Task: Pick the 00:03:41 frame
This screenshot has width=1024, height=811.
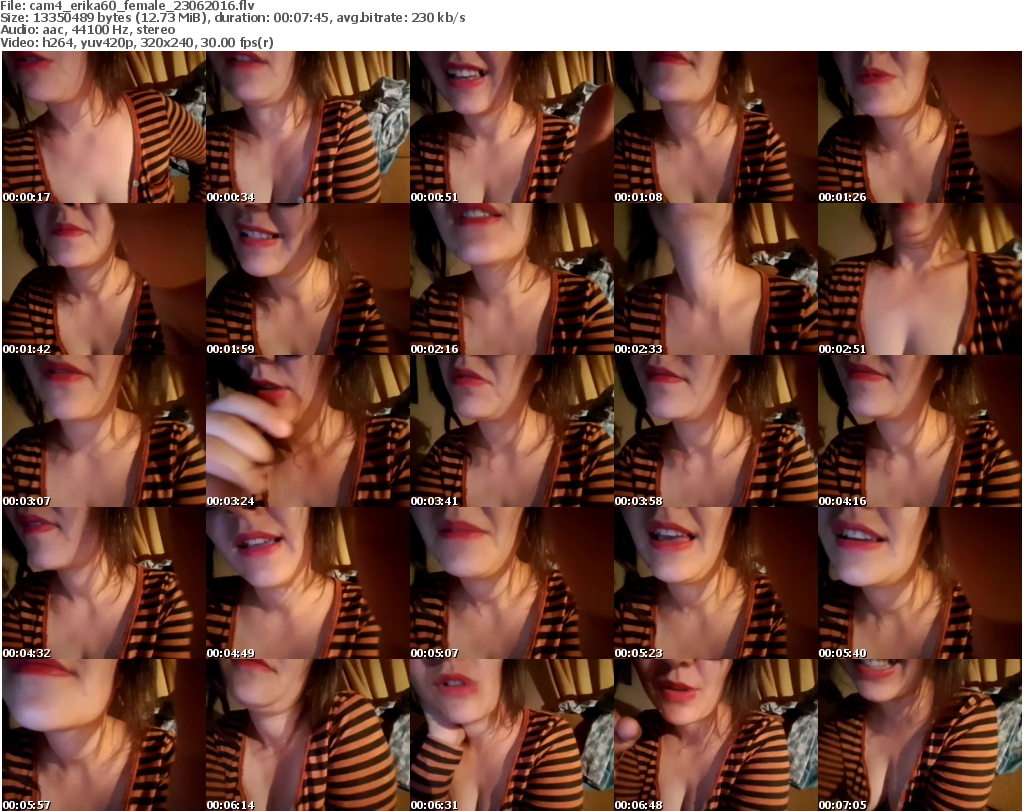Action: (512, 431)
